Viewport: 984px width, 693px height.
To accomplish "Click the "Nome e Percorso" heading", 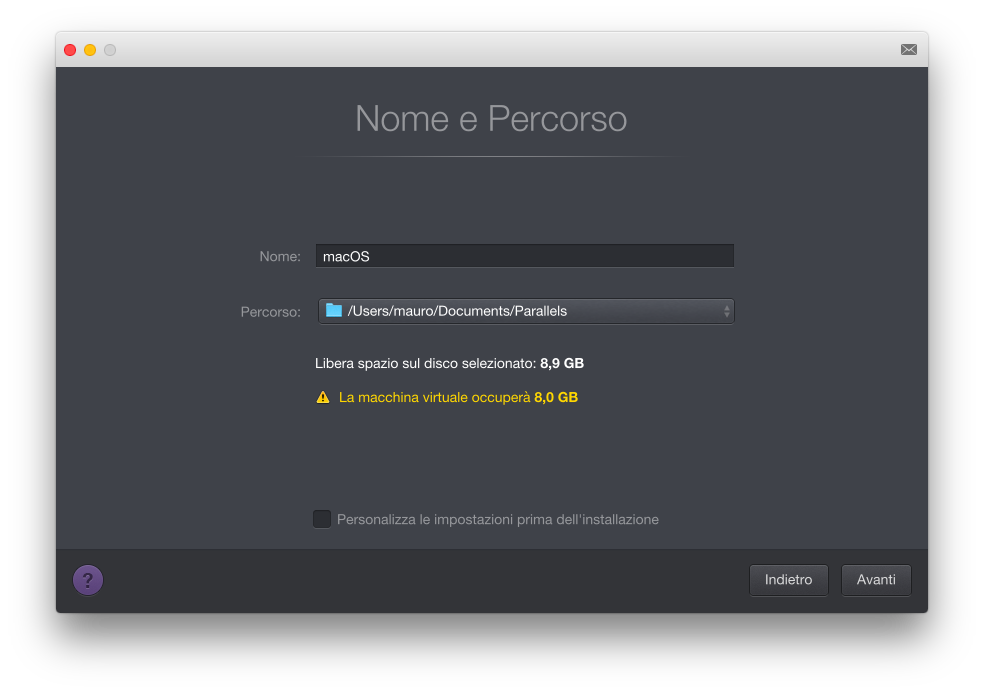I will pos(491,119).
